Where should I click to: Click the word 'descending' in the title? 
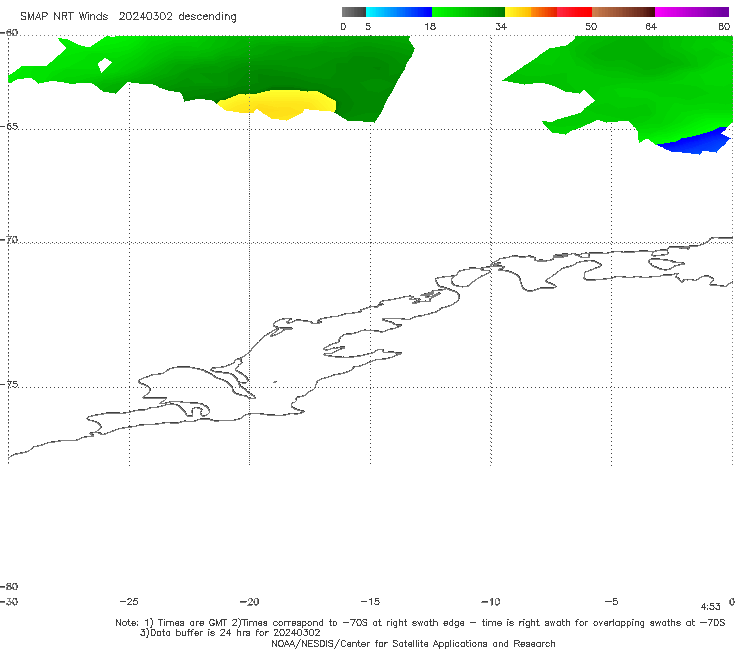coord(207,17)
